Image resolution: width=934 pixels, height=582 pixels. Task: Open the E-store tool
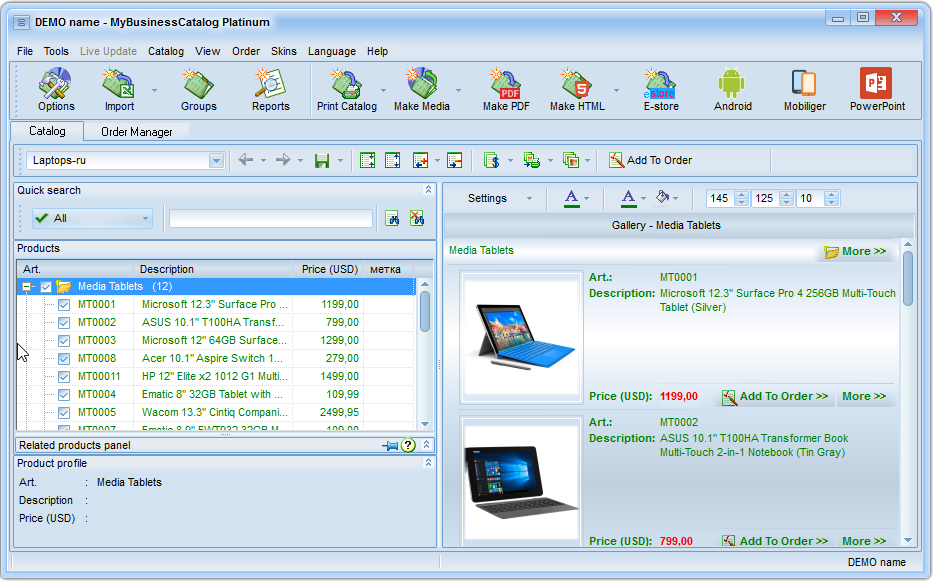661,90
